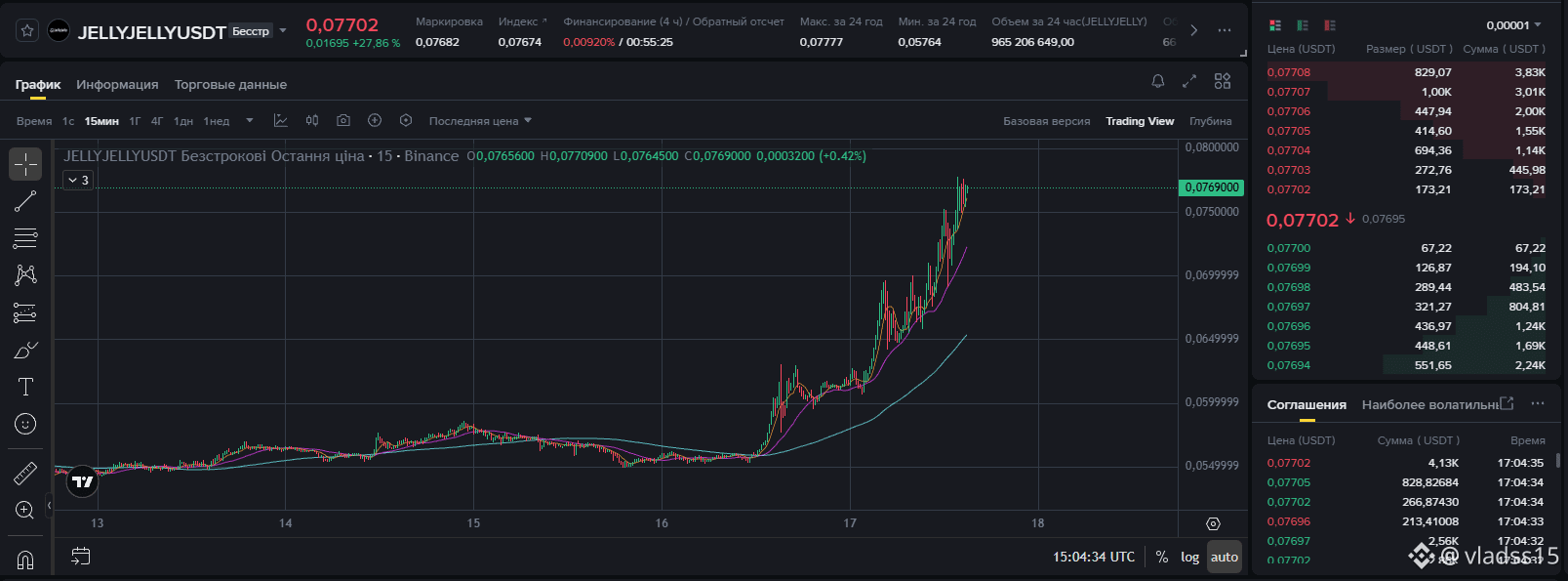Select the 1с timeframe
The image size is (1568, 581).
click(68, 121)
